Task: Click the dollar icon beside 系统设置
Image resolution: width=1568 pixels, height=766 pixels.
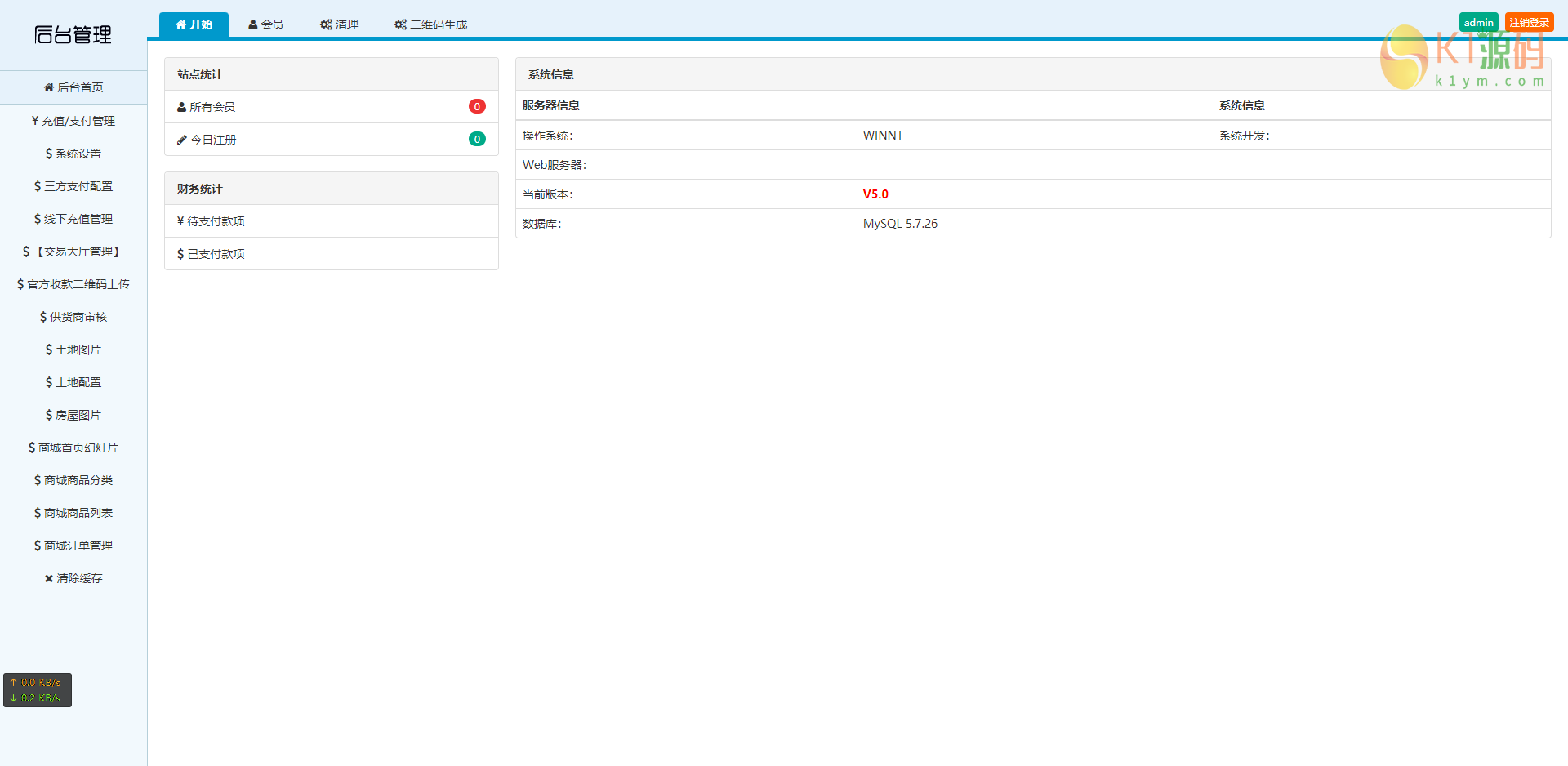Action: click(49, 154)
